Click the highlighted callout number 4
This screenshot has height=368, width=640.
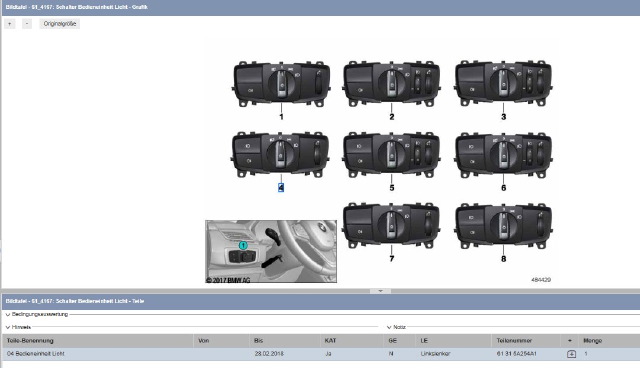pos(281,188)
